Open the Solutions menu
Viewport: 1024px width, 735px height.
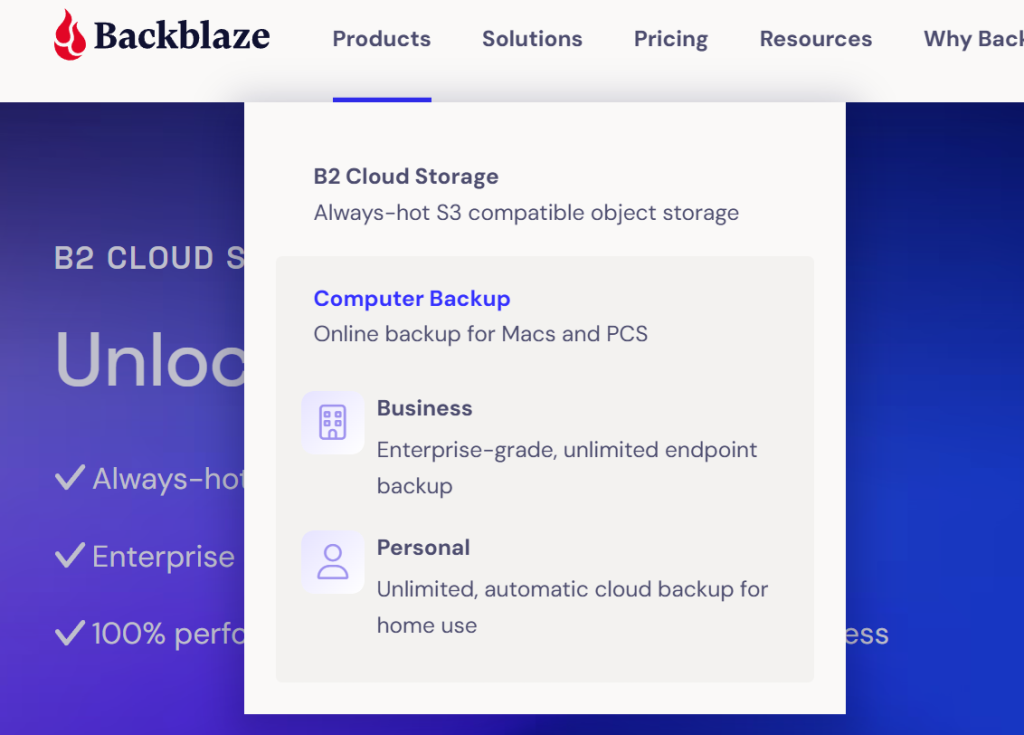(x=532, y=39)
